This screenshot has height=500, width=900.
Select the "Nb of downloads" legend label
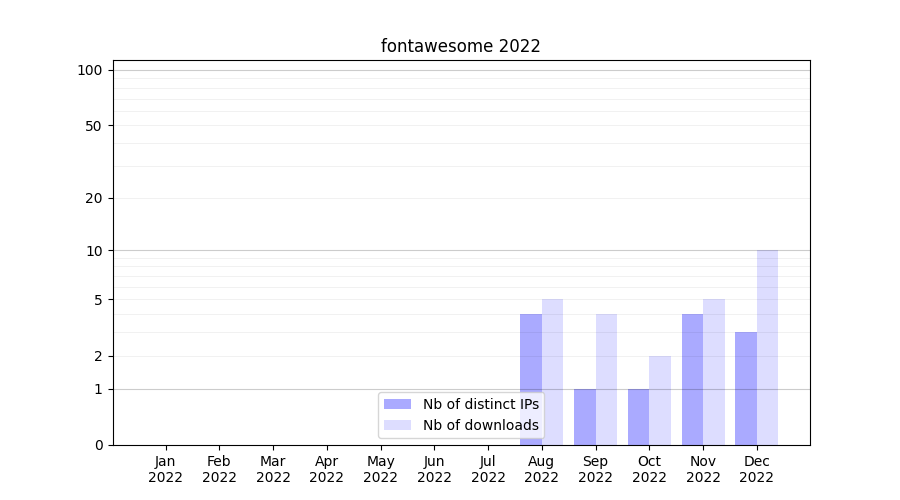click(x=480, y=425)
